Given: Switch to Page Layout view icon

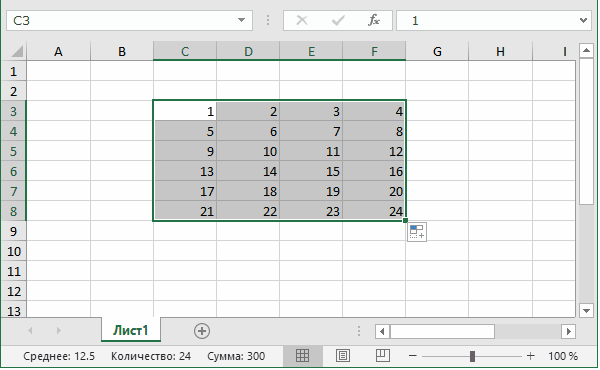Looking at the screenshot, I should pos(342,356).
